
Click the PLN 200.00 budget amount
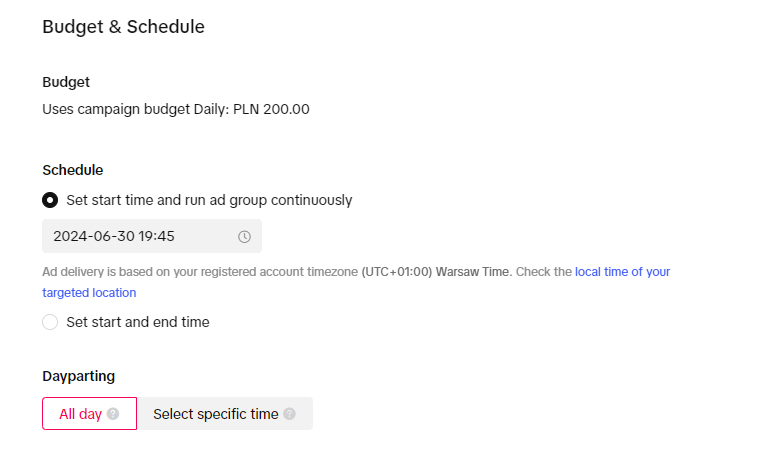[x=271, y=109]
